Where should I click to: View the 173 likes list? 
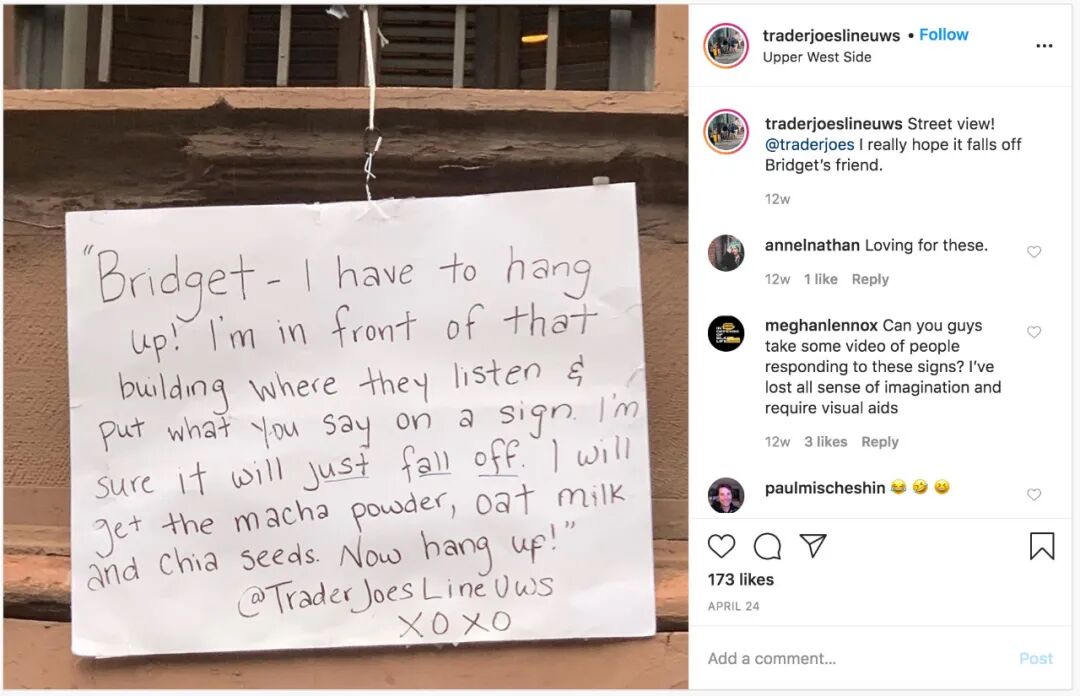click(x=740, y=580)
